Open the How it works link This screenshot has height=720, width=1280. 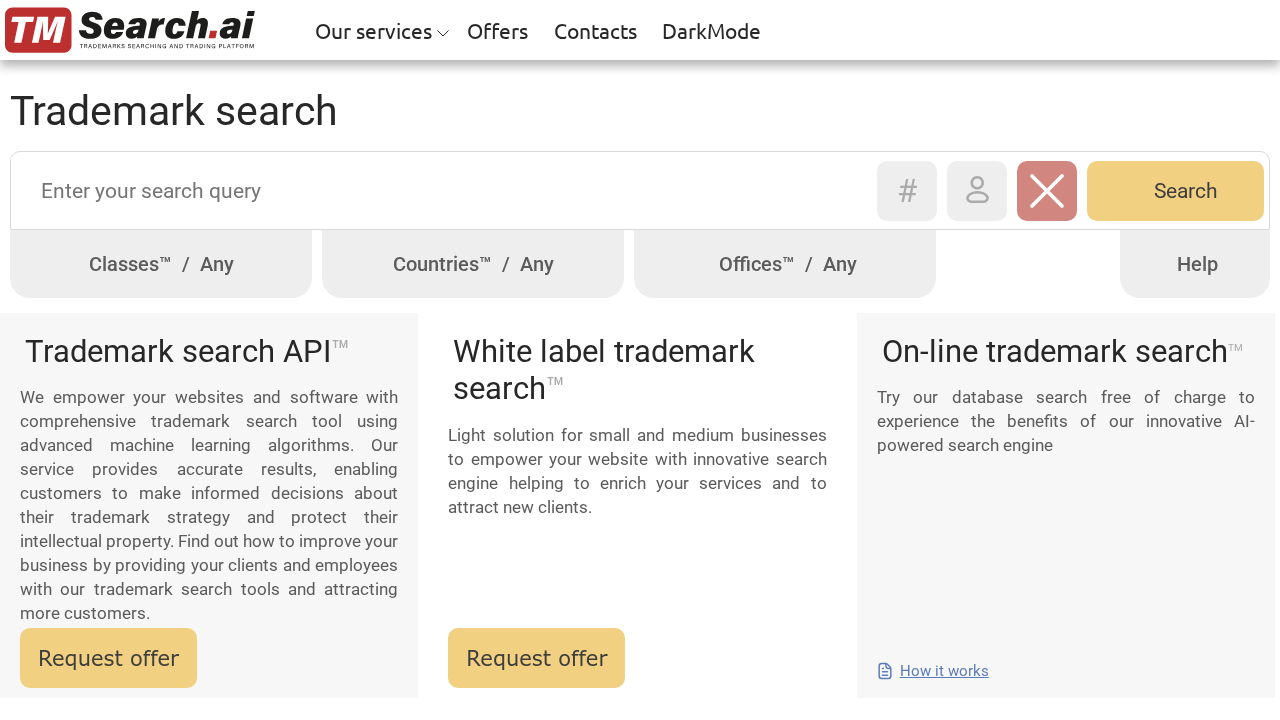point(944,669)
